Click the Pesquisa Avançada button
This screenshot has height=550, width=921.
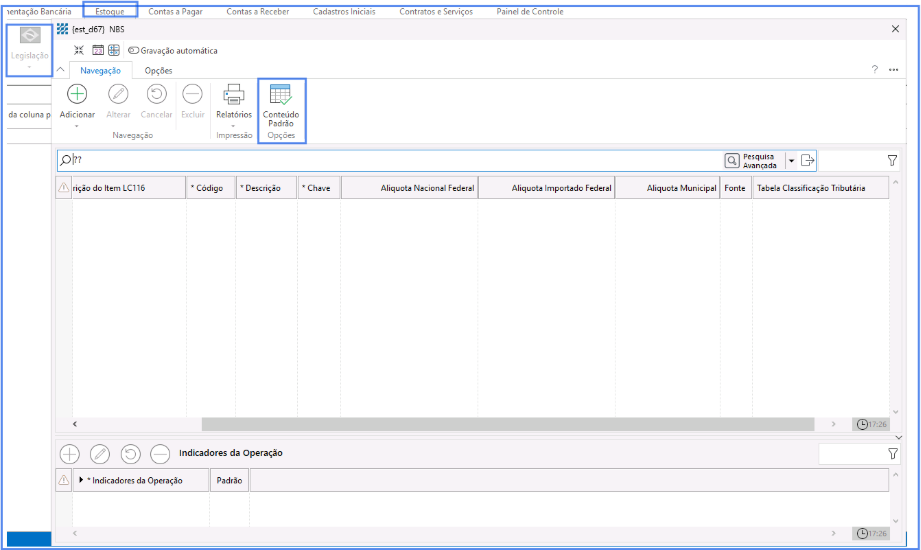pos(752,160)
